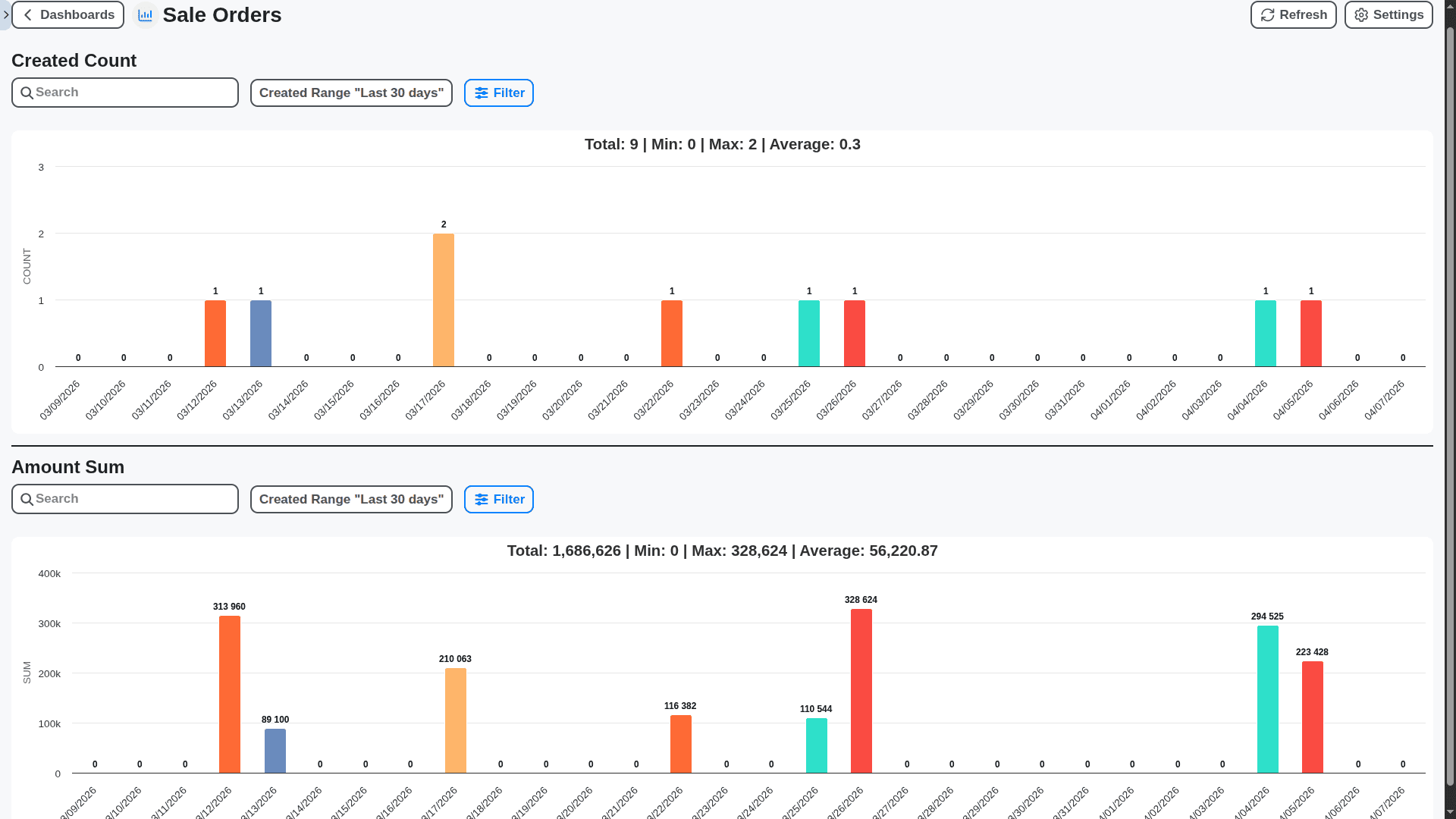Select the tallest bar on 03/17/2026 in Created Count

click(x=444, y=300)
